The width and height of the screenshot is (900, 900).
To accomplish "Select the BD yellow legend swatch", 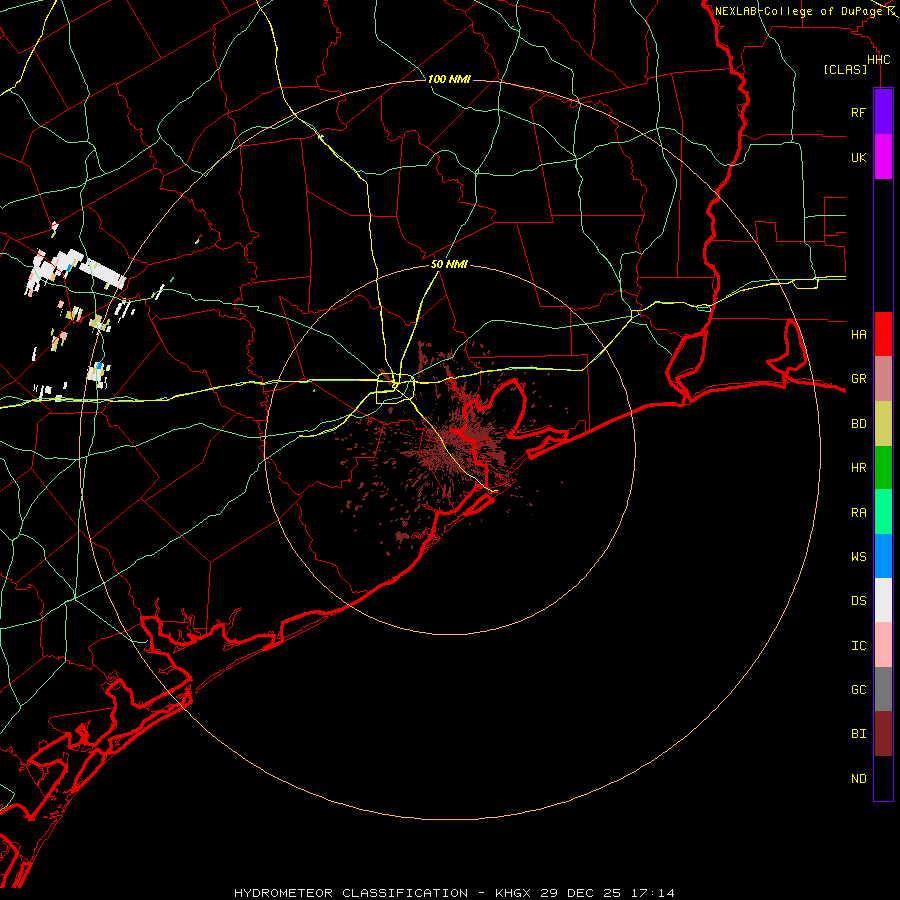I will tap(883, 424).
